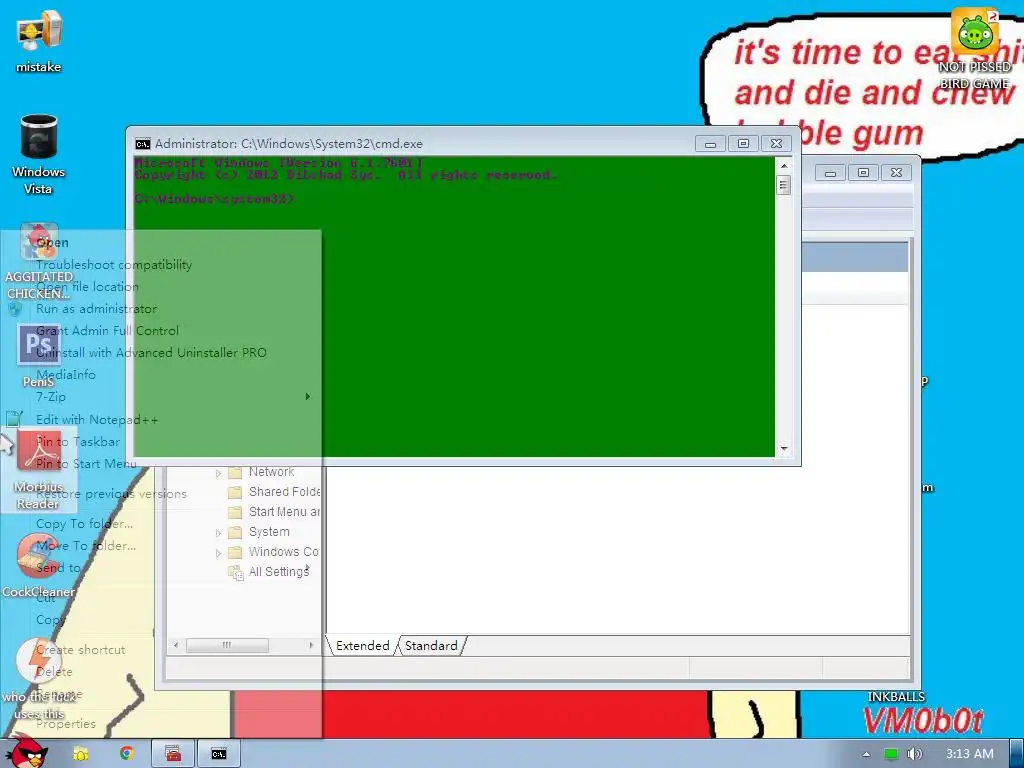Expand the Windows Components node arrow
The height and width of the screenshot is (768, 1024).
click(x=219, y=553)
